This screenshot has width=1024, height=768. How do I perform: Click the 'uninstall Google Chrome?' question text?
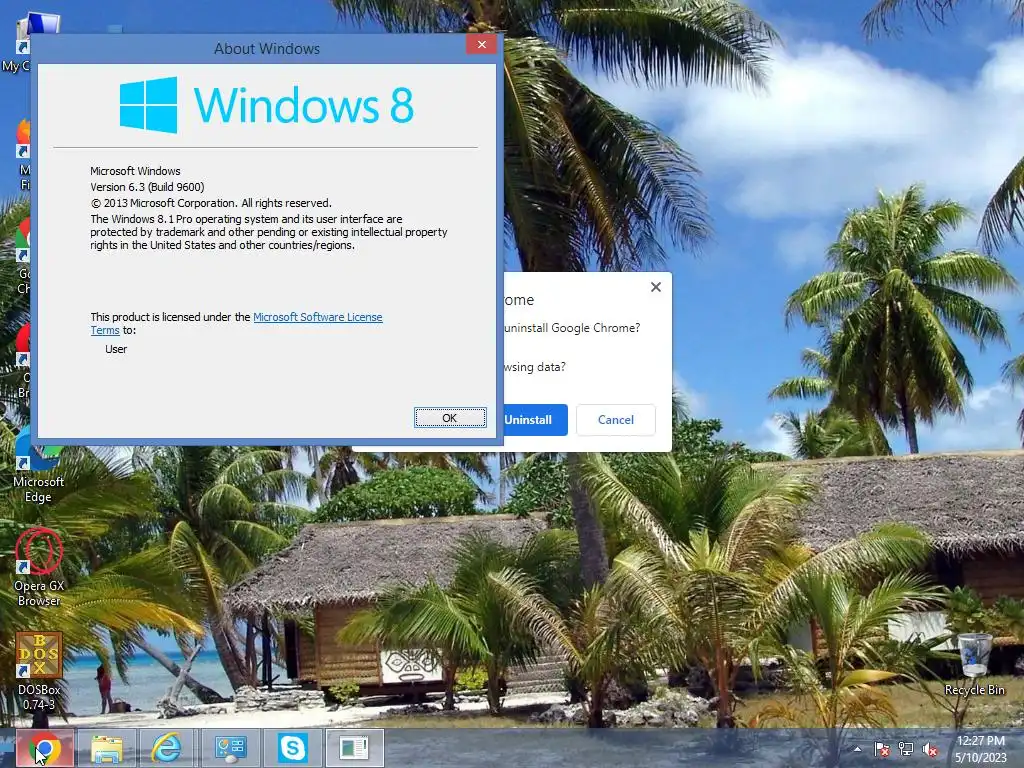[x=572, y=328]
